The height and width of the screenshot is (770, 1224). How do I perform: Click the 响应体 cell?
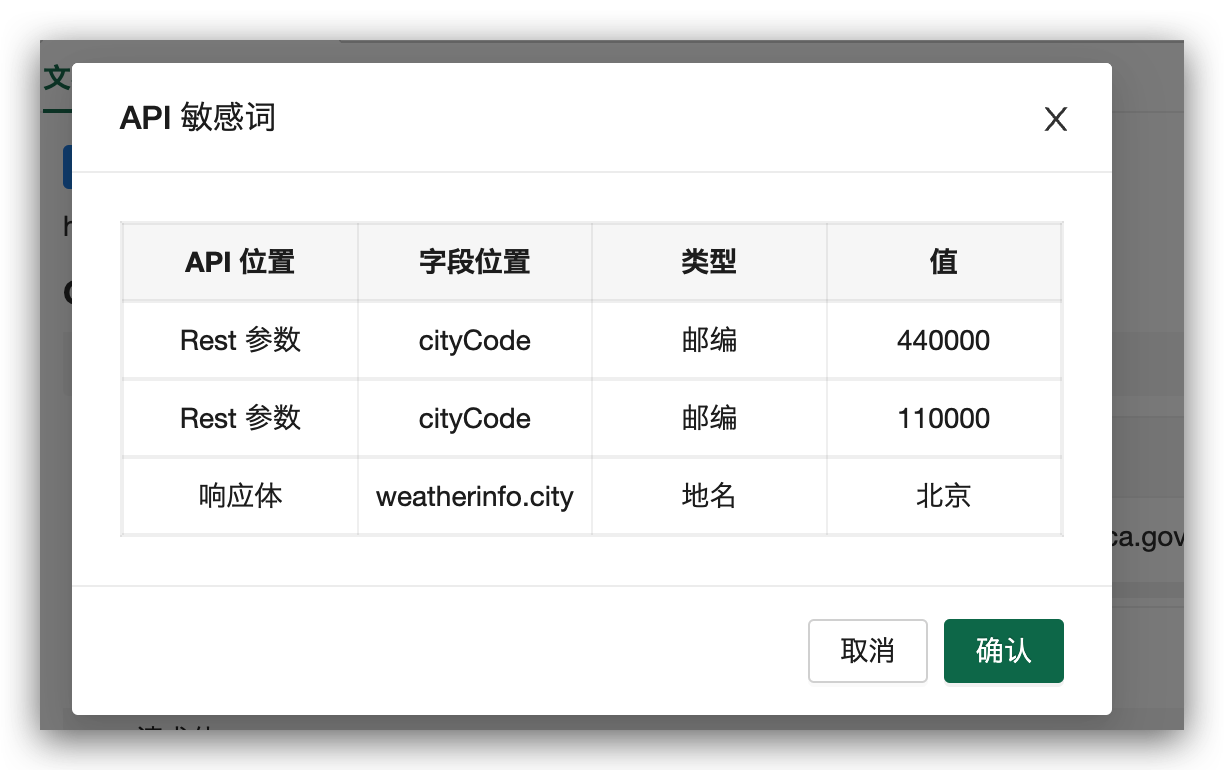(239, 496)
